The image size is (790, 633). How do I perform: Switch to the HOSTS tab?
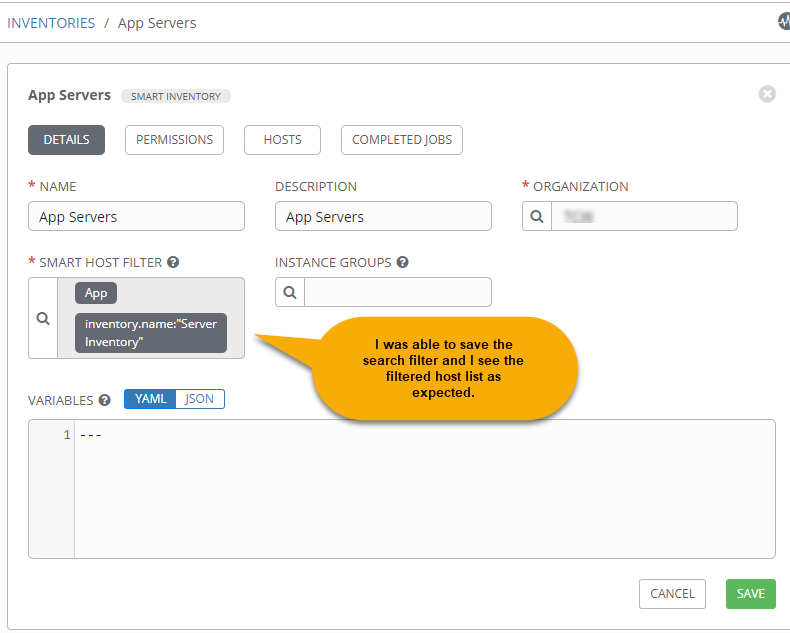[282, 140]
